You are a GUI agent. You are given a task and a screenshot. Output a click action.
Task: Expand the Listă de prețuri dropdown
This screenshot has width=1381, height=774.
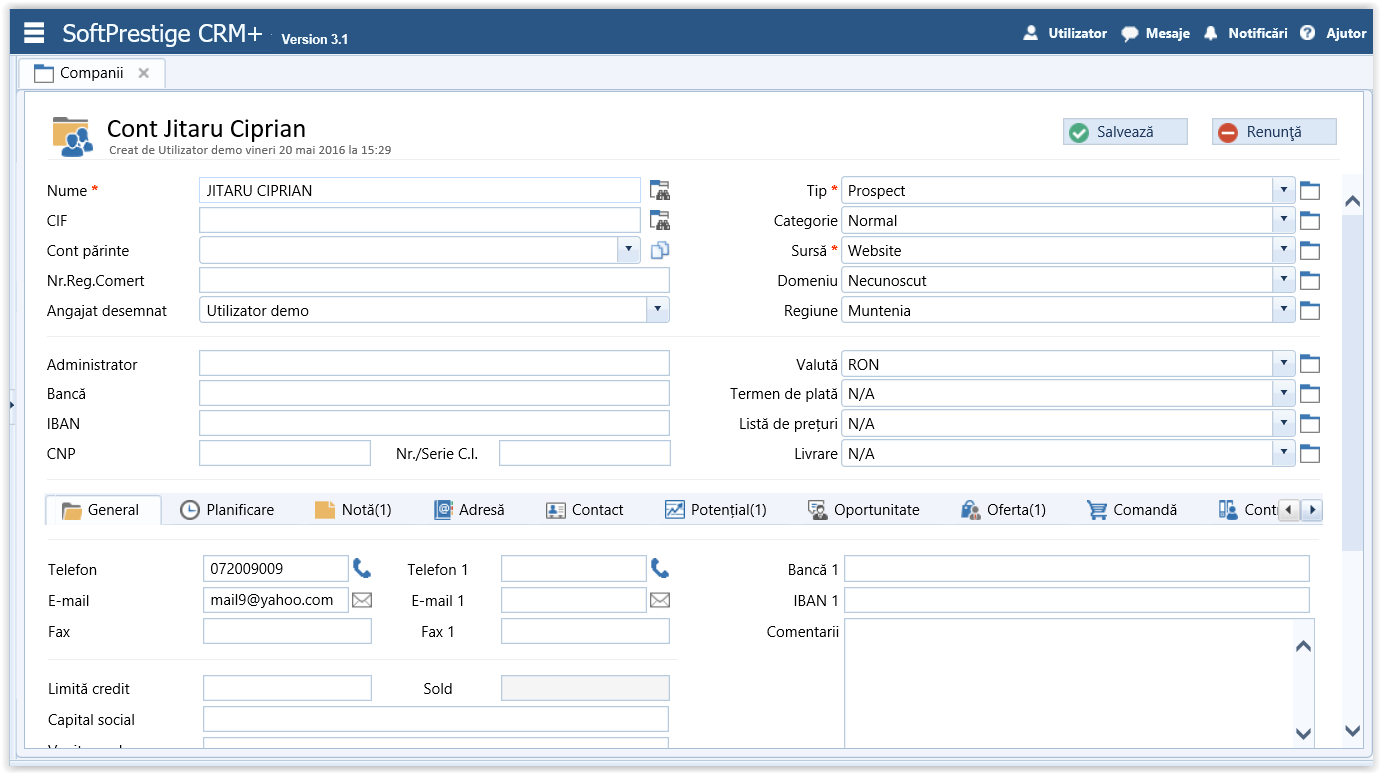click(1284, 424)
